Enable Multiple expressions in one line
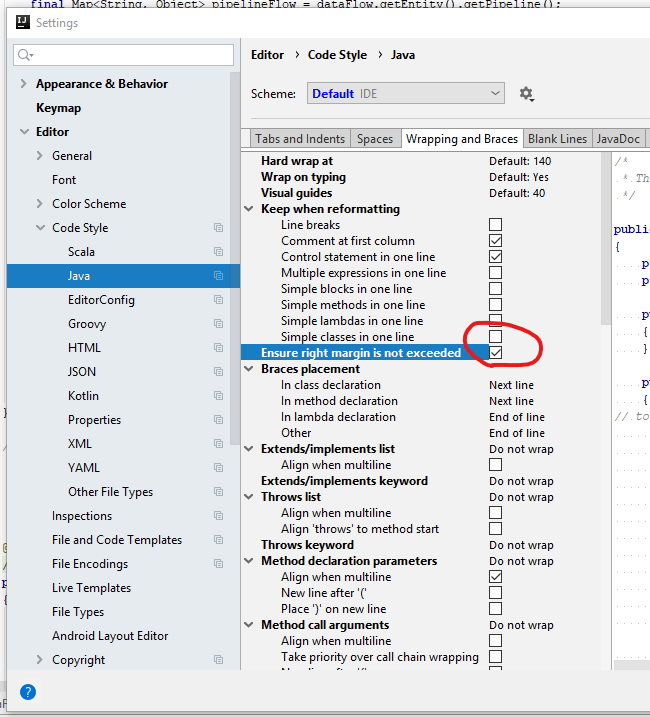The image size is (650, 717). pos(495,273)
